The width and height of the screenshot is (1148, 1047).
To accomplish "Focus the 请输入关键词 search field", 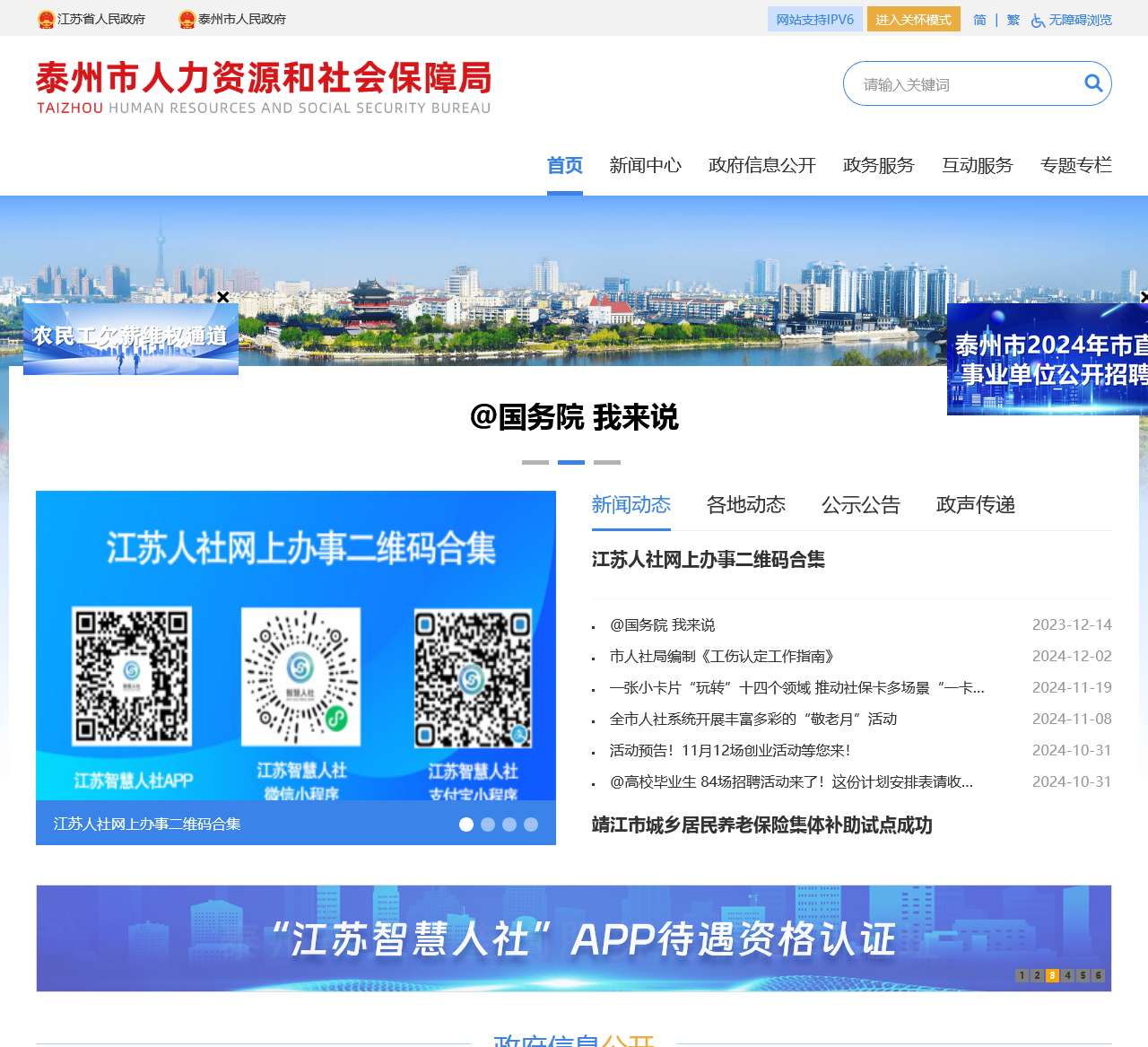I will click(964, 84).
